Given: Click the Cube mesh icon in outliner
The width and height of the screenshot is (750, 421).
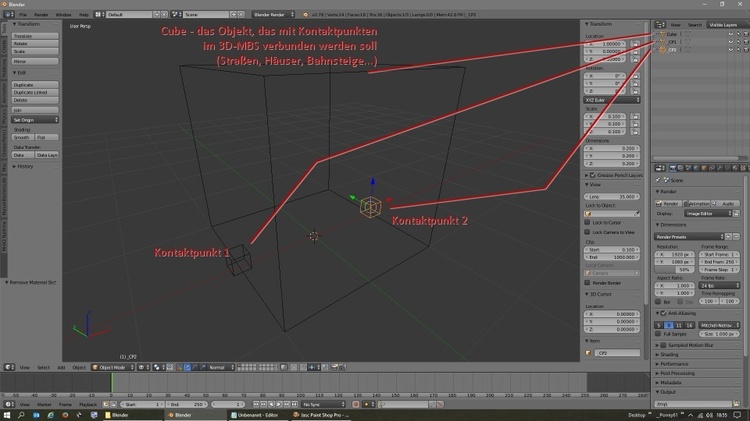Looking at the screenshot, I should pos(662,34).
